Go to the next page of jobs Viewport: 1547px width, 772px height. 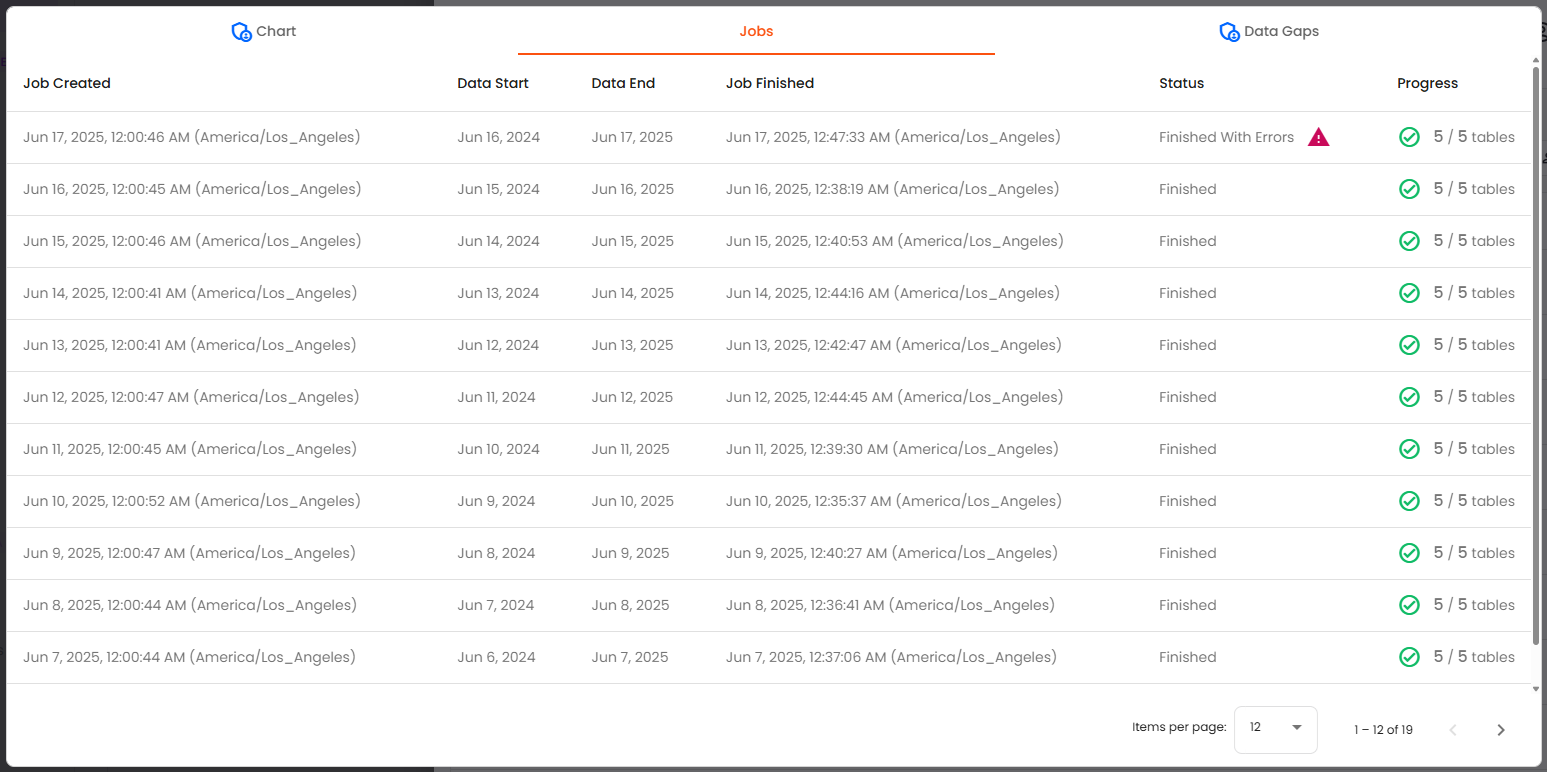click(1500, 730)
